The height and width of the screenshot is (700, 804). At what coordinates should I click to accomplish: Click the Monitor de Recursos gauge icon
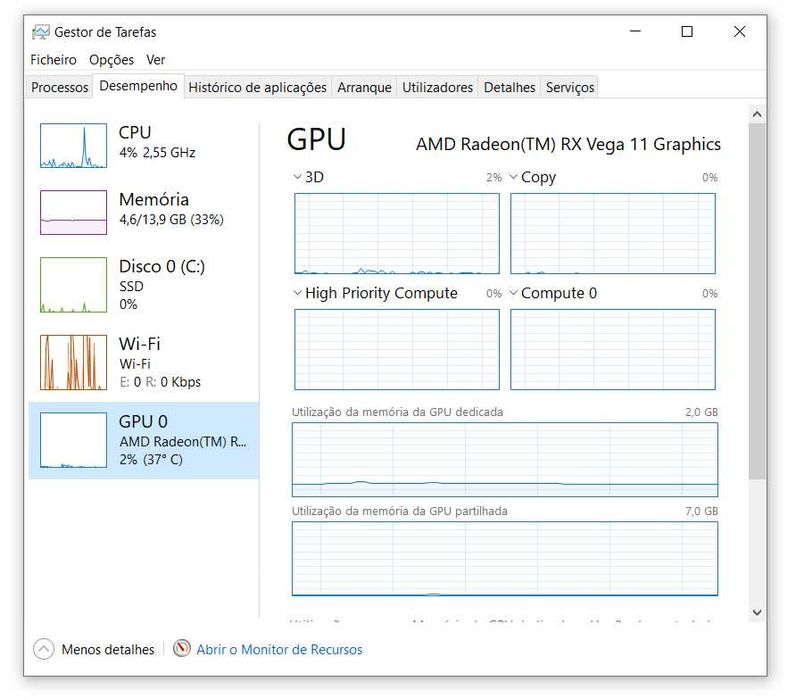(182, 649)
